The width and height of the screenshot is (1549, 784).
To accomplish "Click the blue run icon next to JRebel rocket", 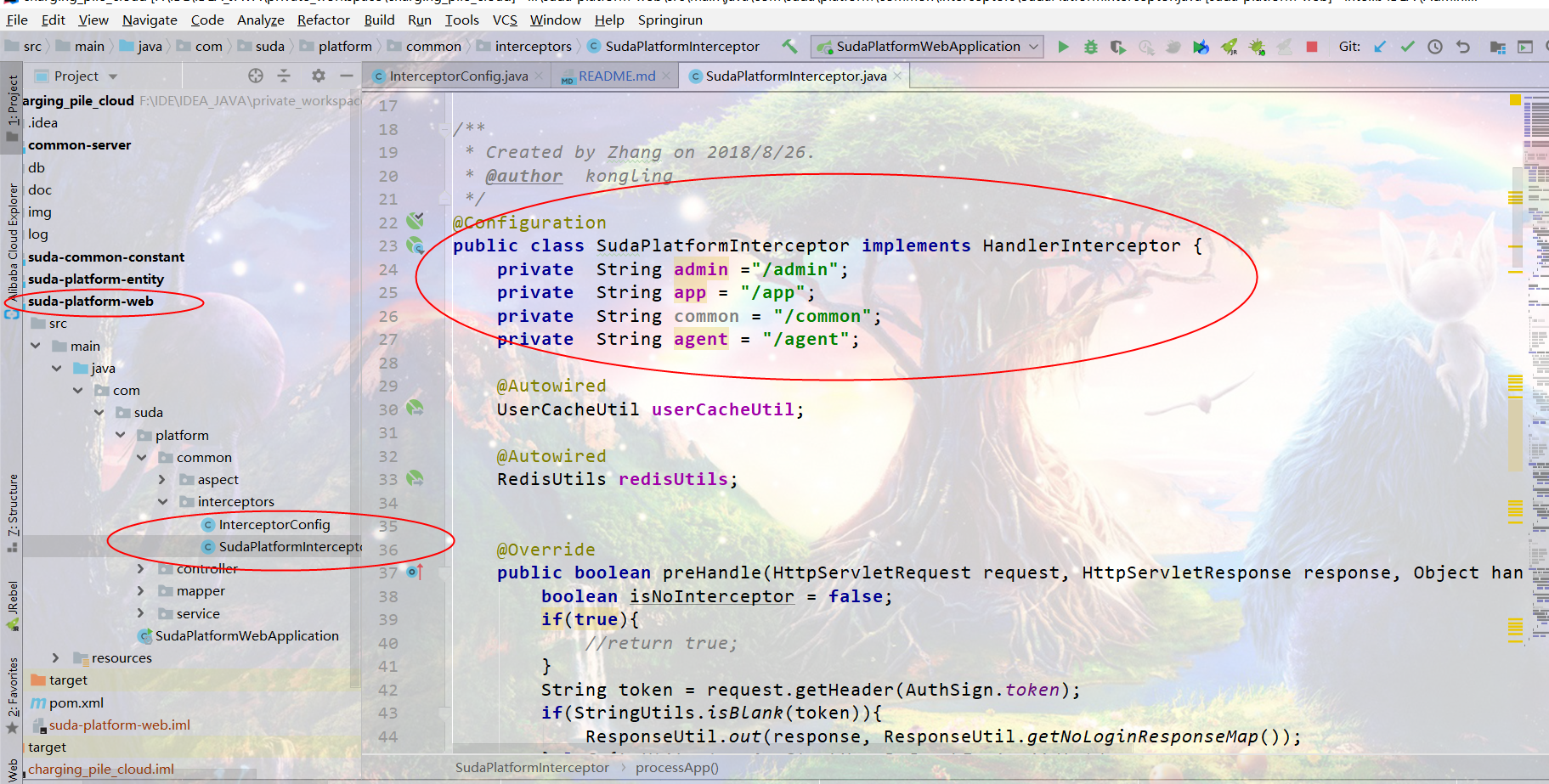I will tap(1201, 47).
